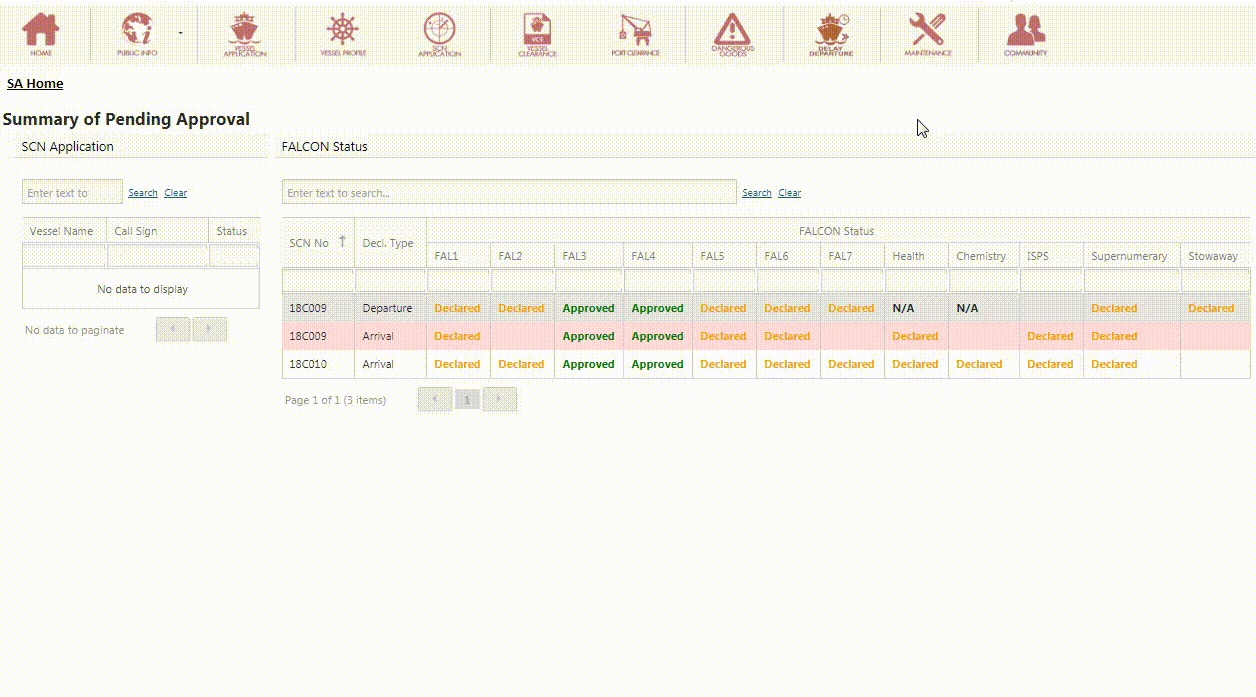Viewport: 1256px width, 697px height.
Task: Sort by the SCN No column header
Action: (x=317, y=243)
